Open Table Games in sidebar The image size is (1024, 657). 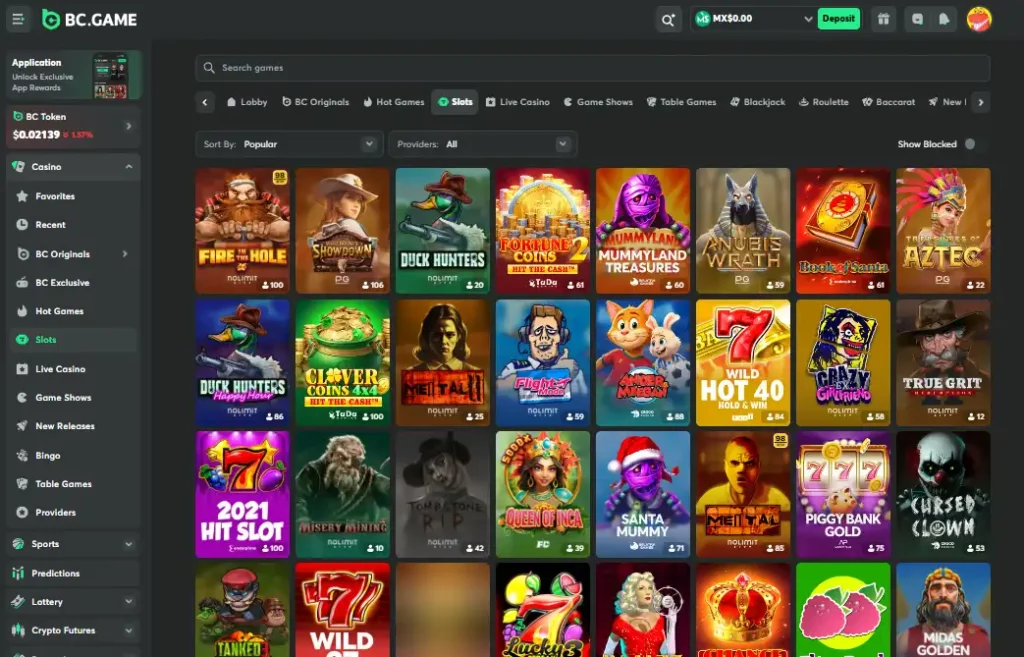[x=73, y=484]
